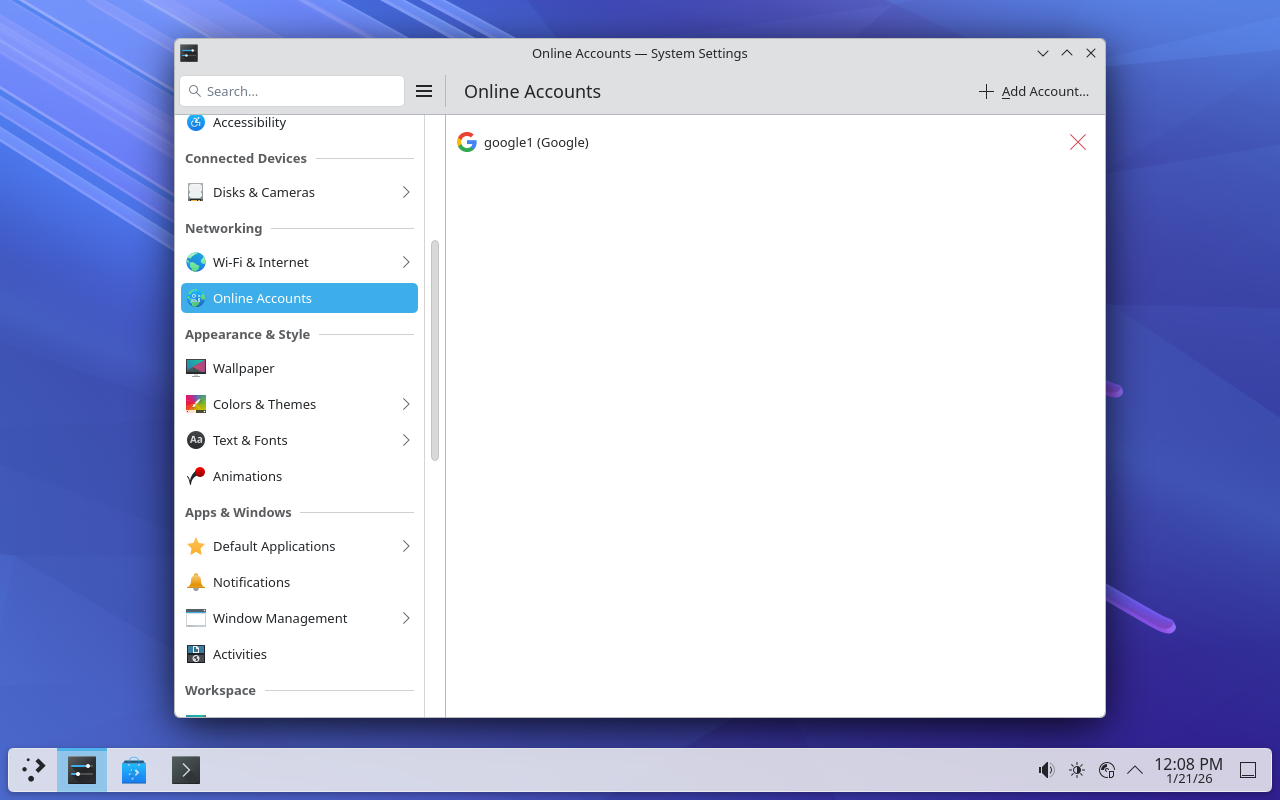
Task: Open brightness control in system tray
Action: [x=1076, y=770]
